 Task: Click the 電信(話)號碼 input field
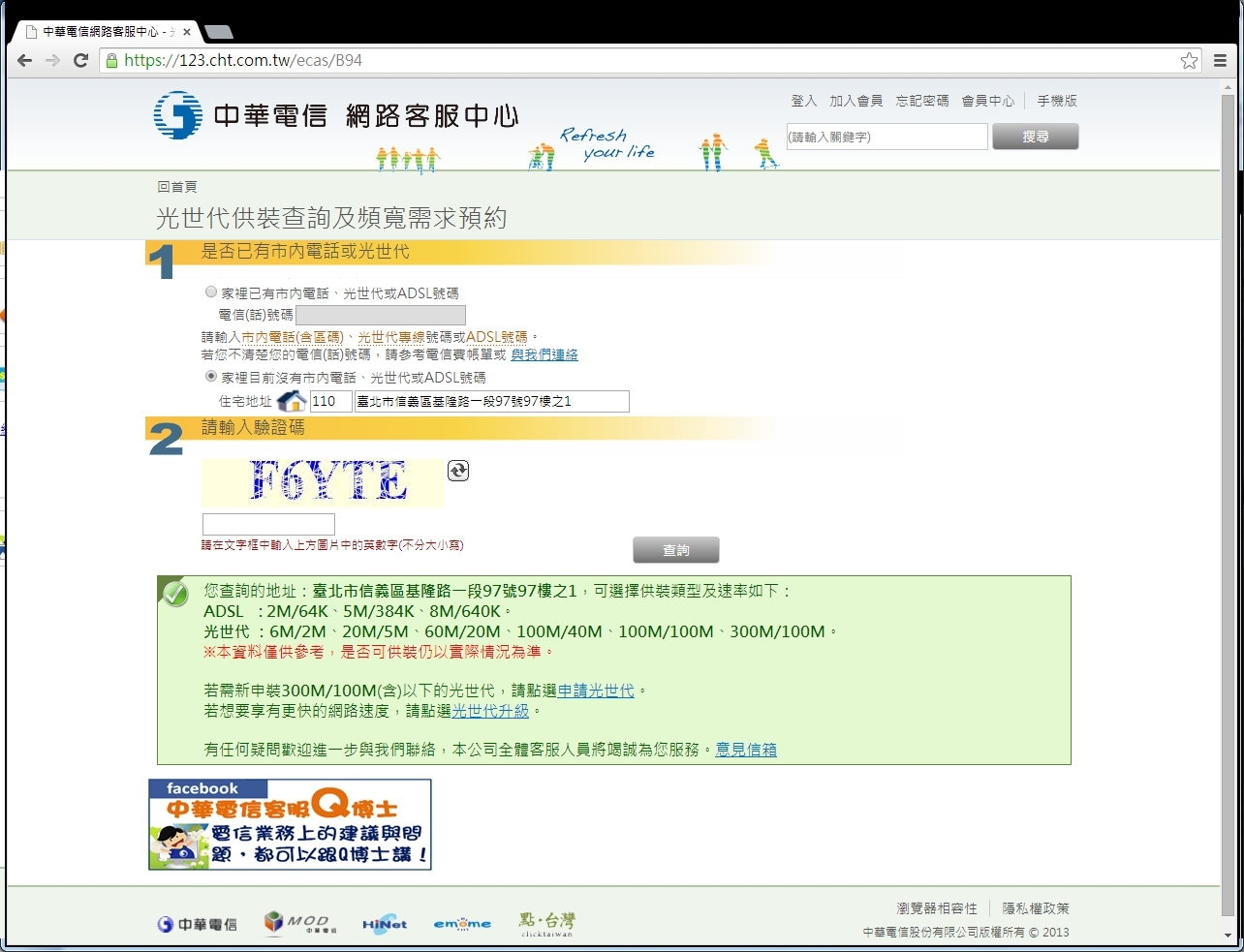(381, 315)
